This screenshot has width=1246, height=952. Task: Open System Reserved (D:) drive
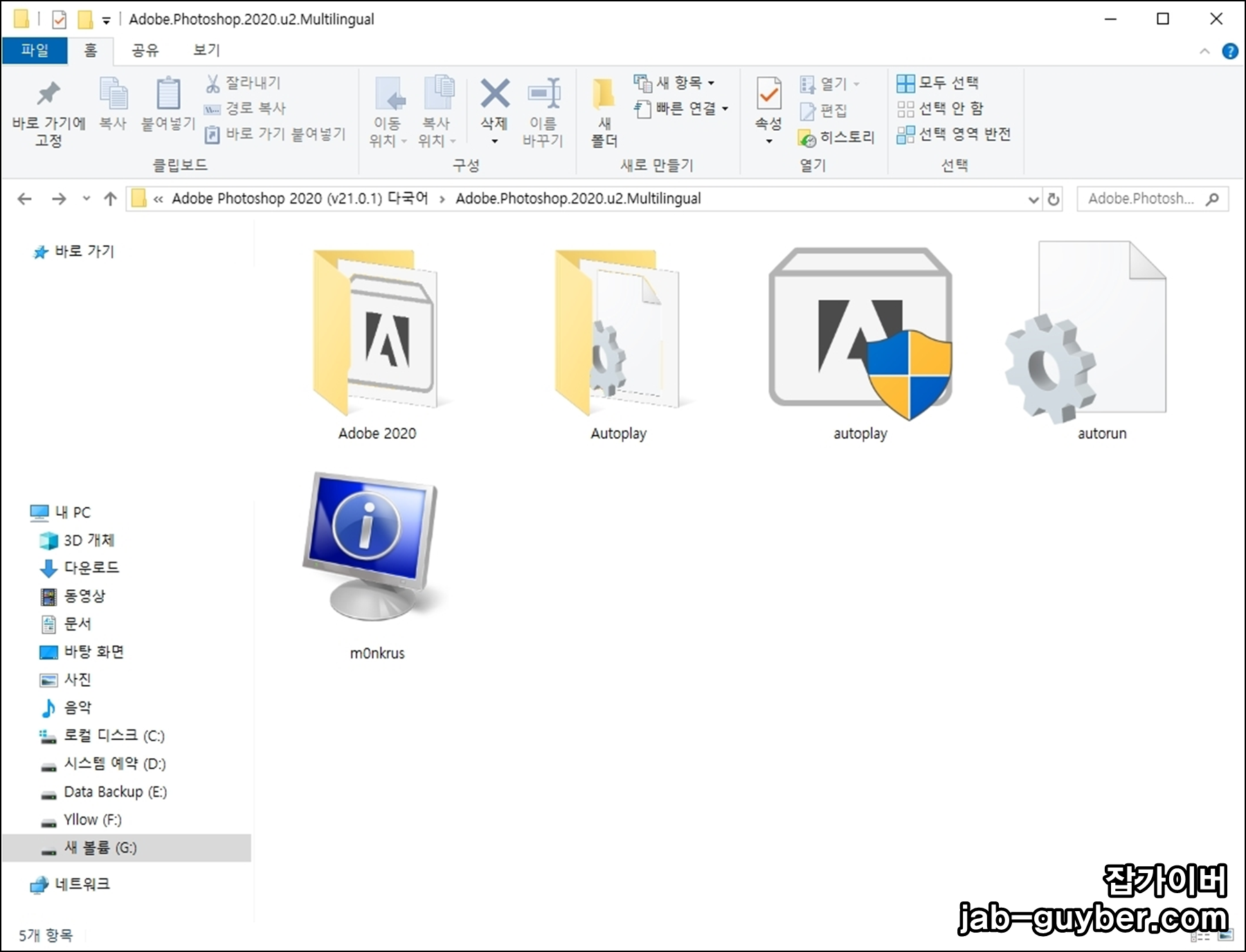(102, 764)
